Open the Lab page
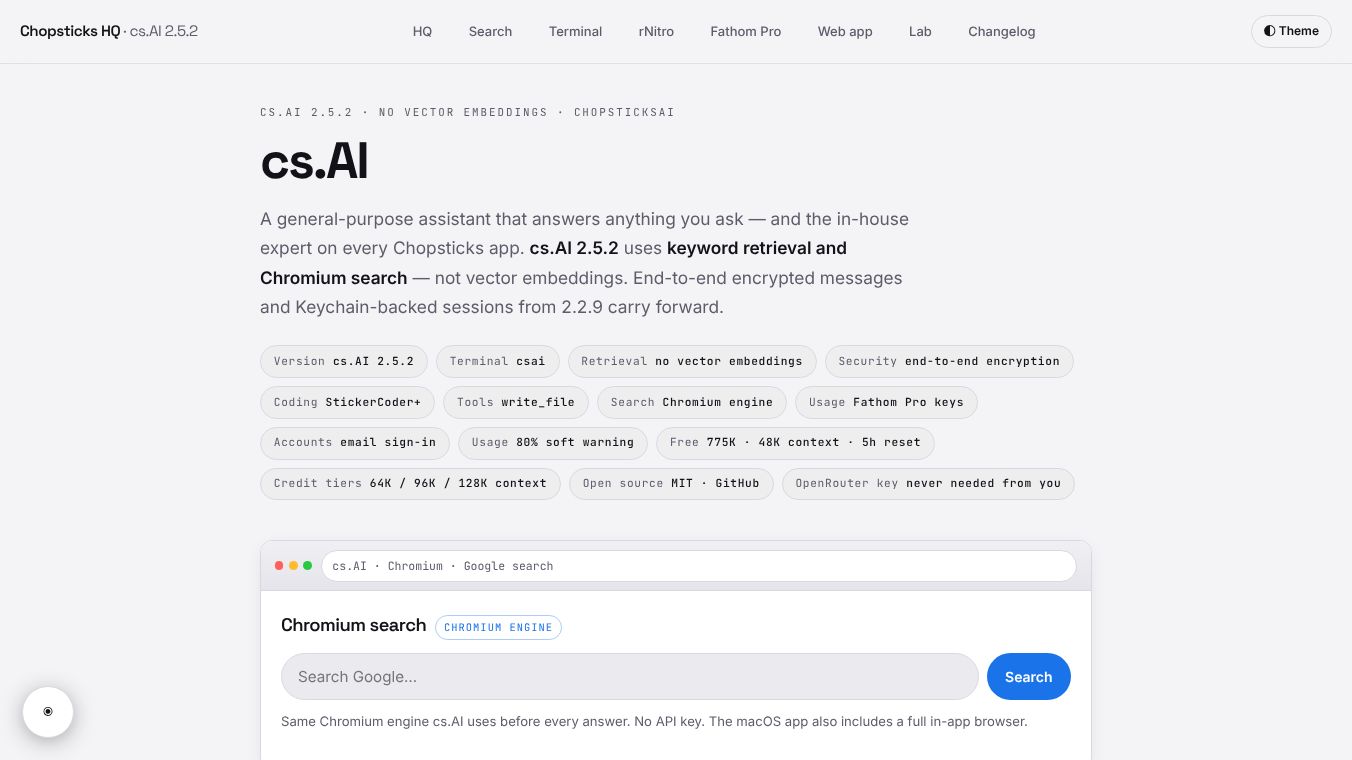This screenshot has width=1352, height=760. (920, 31)
